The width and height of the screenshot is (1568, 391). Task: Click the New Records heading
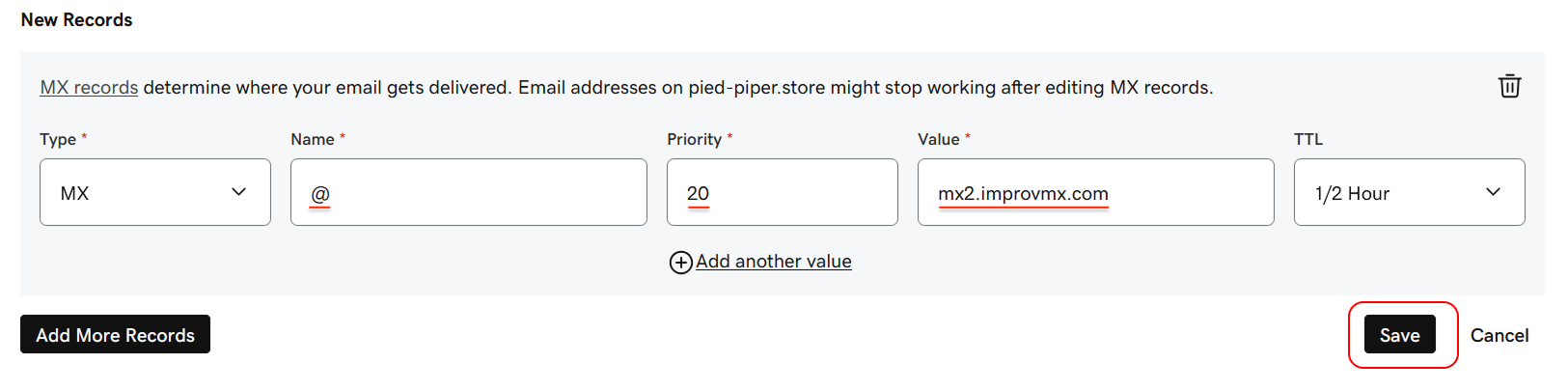tap(76, 19)
